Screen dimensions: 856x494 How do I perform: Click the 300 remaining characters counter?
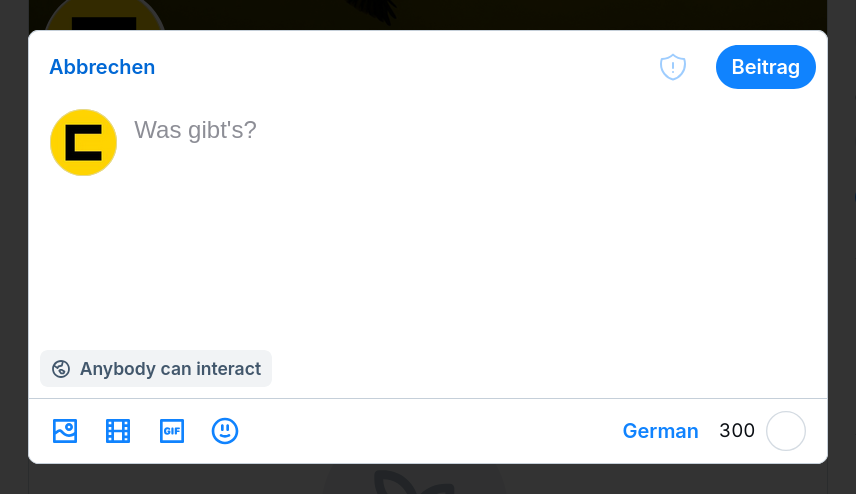coord(737,431)
